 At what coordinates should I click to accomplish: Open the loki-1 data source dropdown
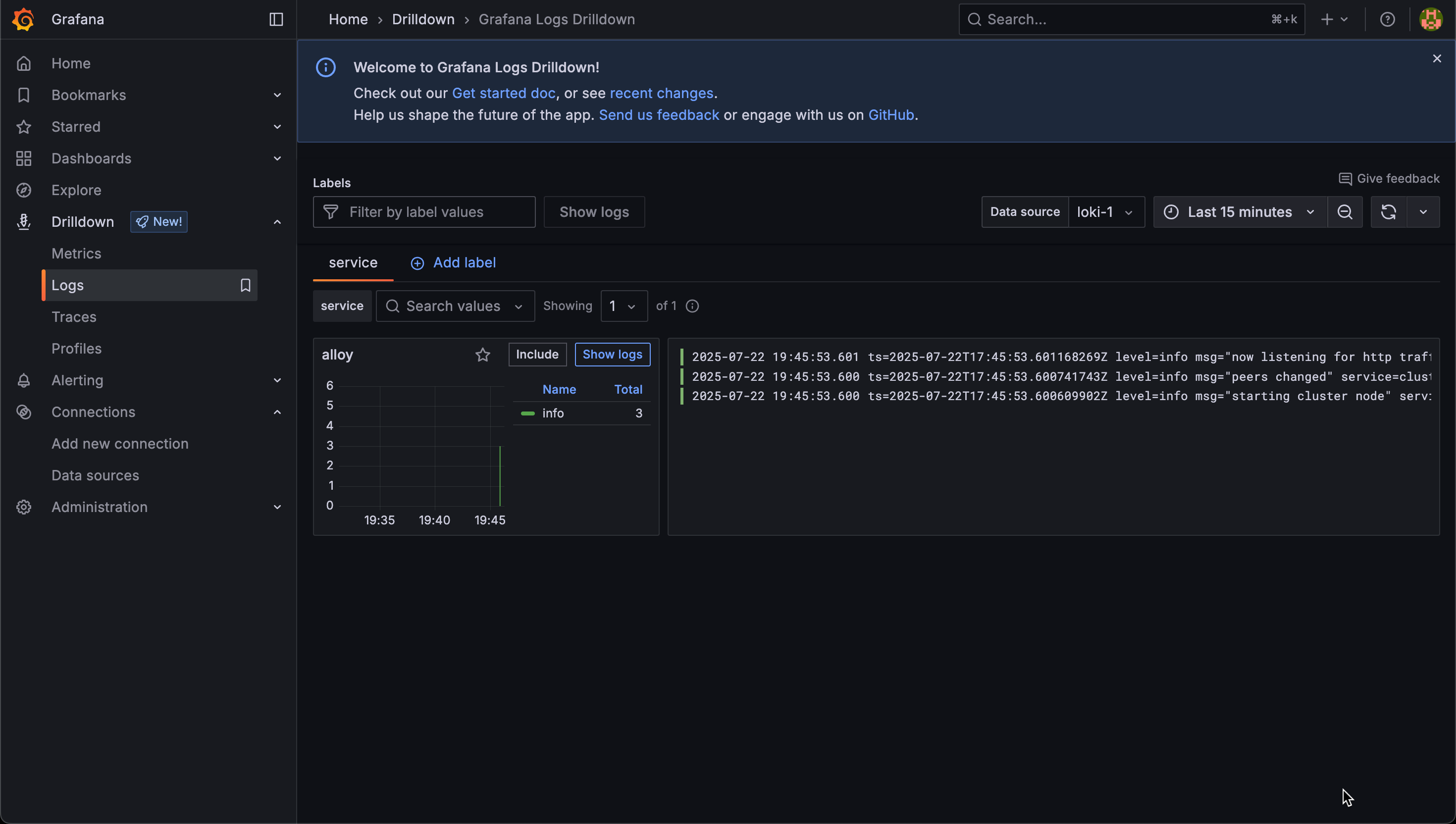(x=1106, y=211)
